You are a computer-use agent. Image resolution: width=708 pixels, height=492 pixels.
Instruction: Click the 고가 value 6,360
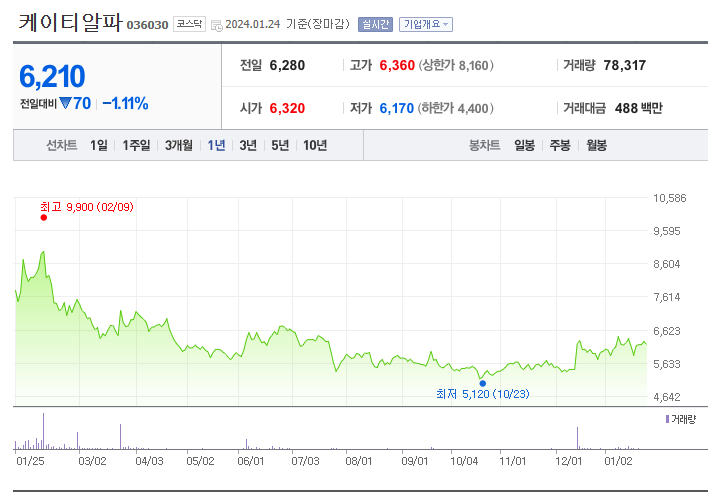point(397,65)
